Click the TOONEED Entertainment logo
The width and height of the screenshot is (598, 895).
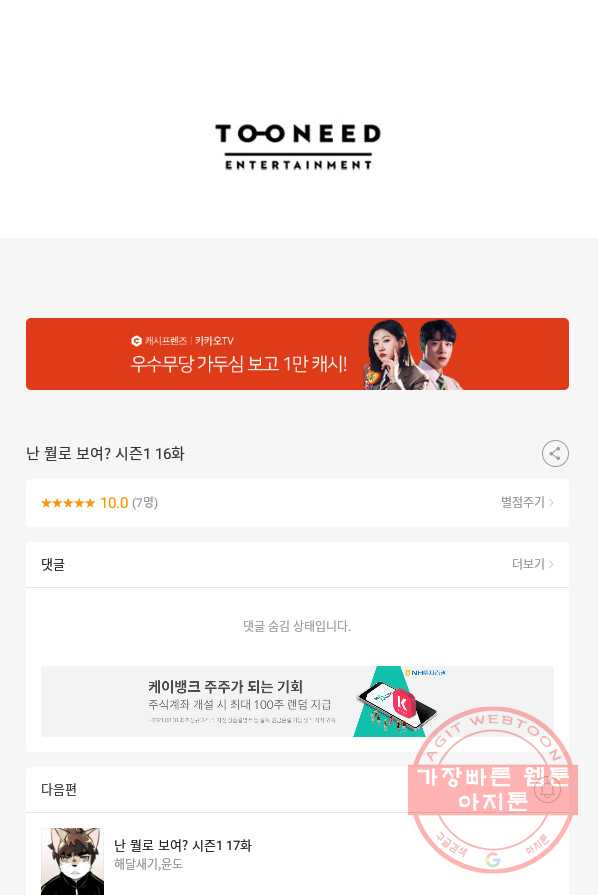pyautogui.click(x=298, y=147)
